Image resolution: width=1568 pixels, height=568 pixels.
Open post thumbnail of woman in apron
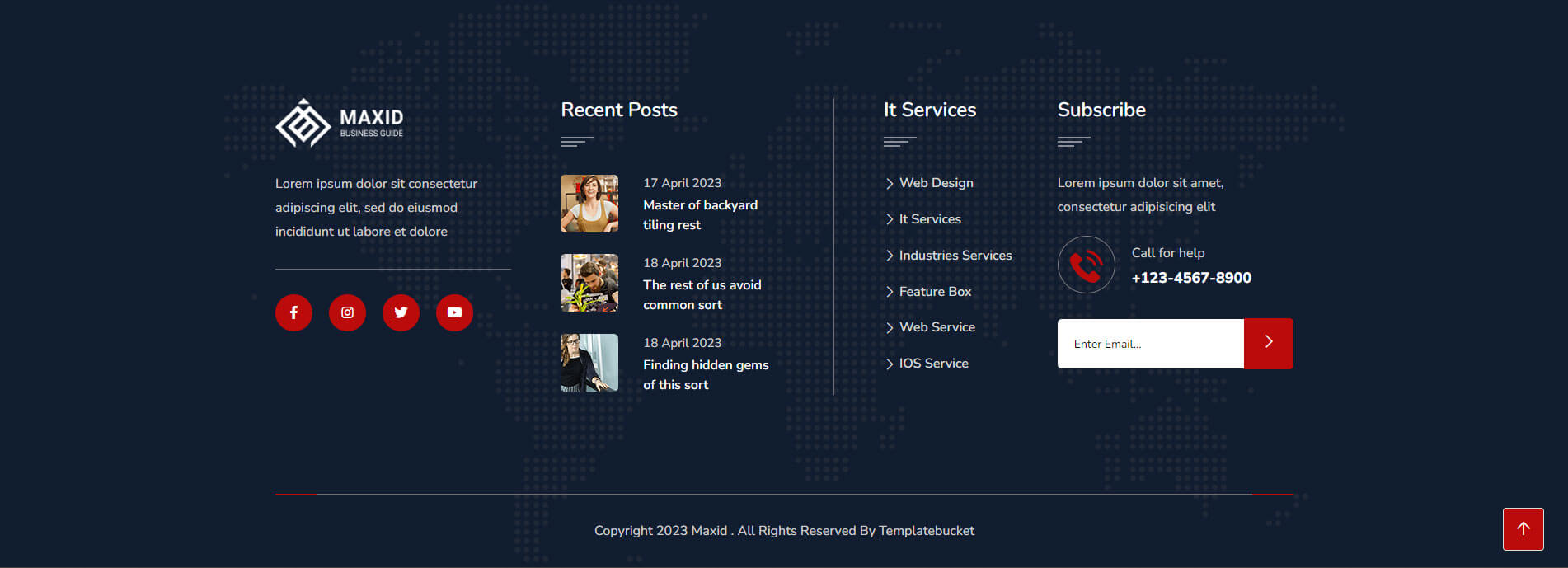[x=589, y=204]
